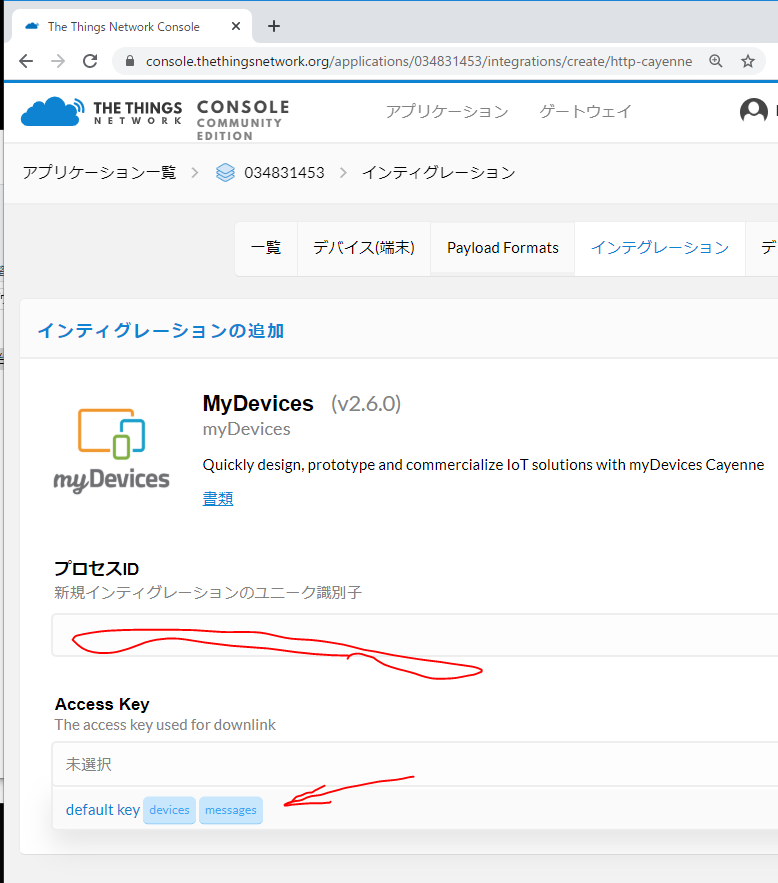Click the devices tag on default key

click(x=169, y=810)
